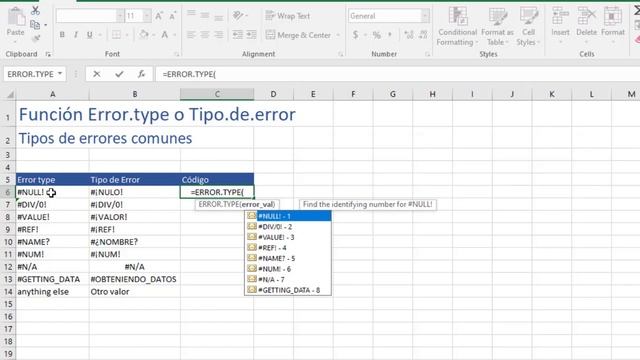The width and height of the screenshot is (640, 360).
Task: Click Merge & Center button
Action: click(298, 35)
